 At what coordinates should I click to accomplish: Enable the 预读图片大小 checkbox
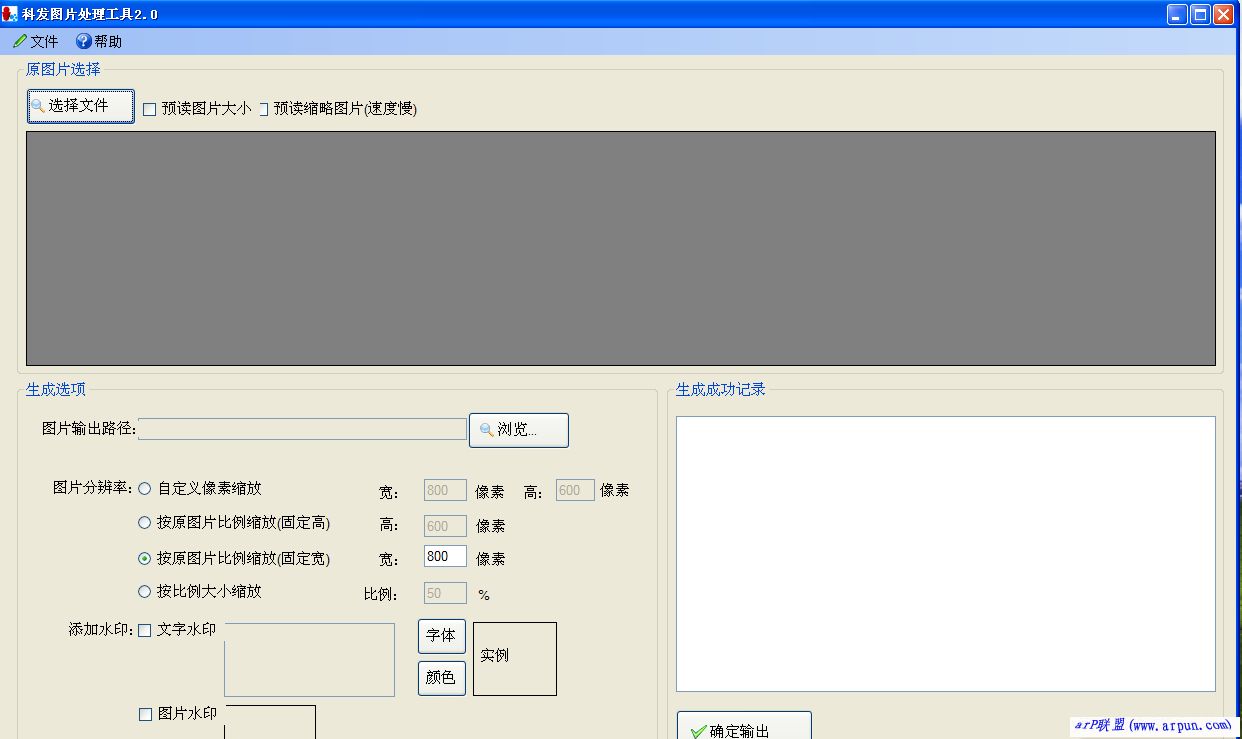[147, 109]
